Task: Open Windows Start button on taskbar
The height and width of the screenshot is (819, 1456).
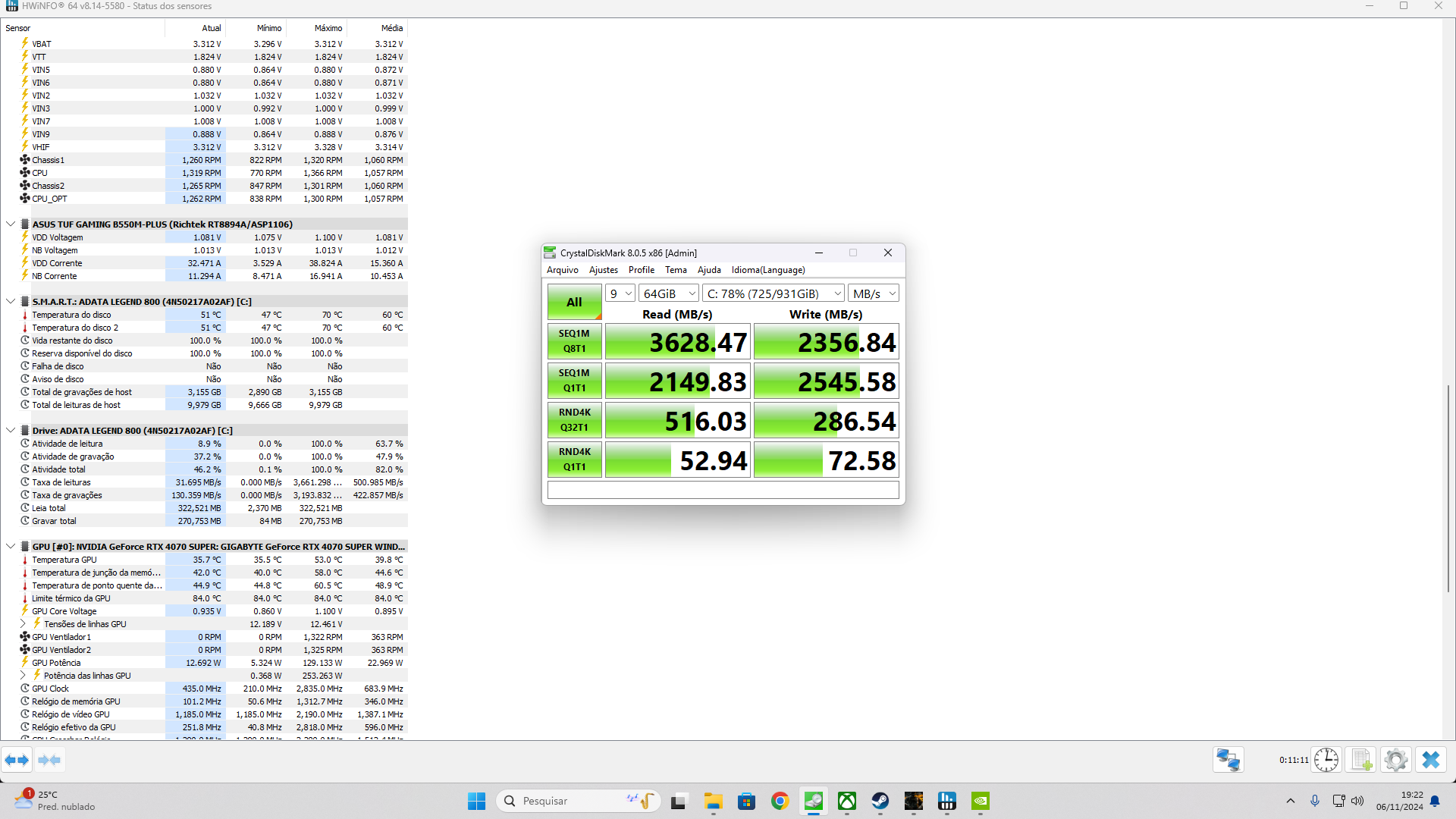Action: pyautogui.click(x=476, y=801)
